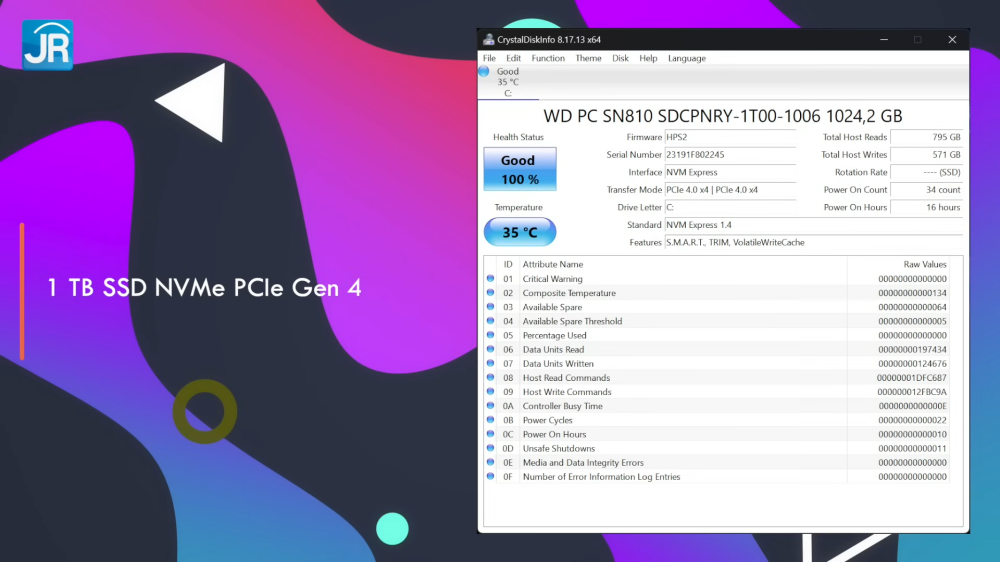Screen dimensions: 1000x562
Task: Click the Firmware value field HPS2
Action: (730, 137)
